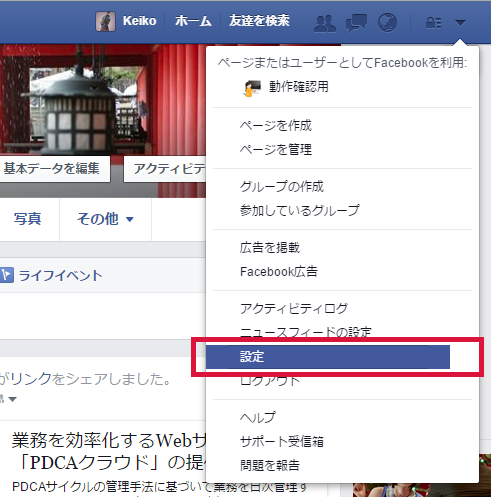Viewport: 491px width, 497px height.
Task: Select ライフイベント life event option
Action: 60,276
